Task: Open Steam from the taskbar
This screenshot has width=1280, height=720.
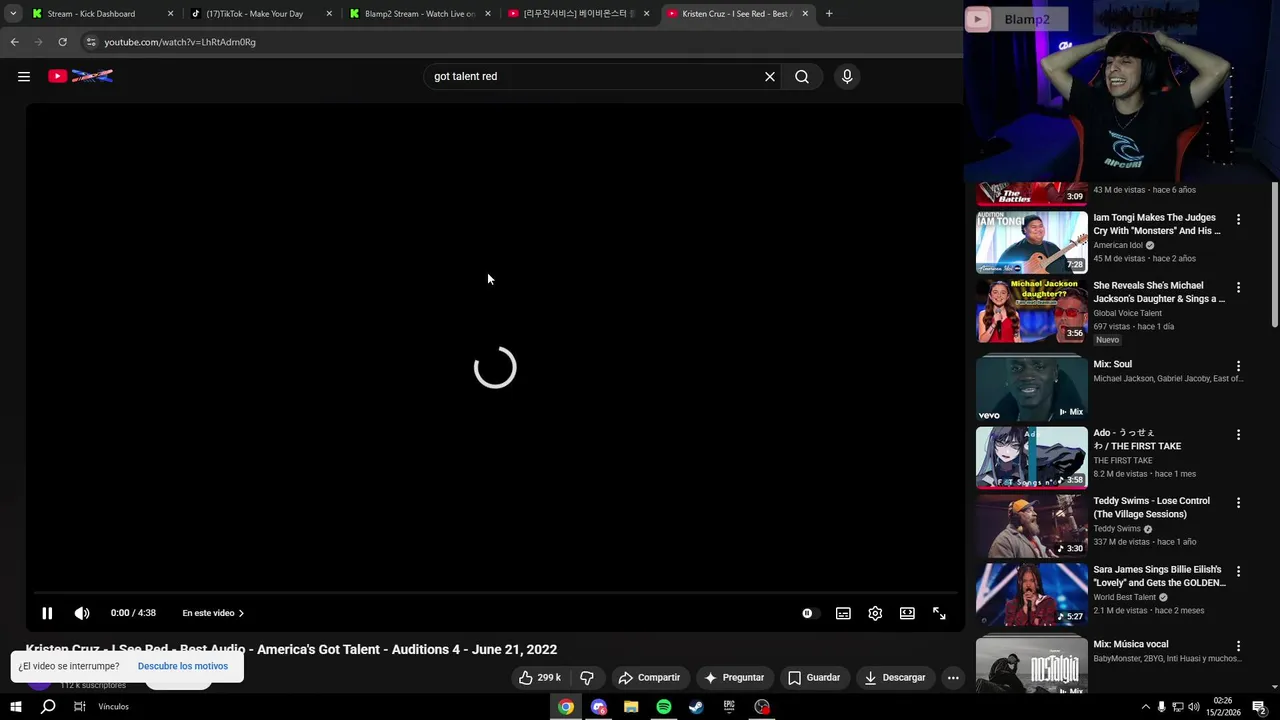Action: [x=696, y=707]
